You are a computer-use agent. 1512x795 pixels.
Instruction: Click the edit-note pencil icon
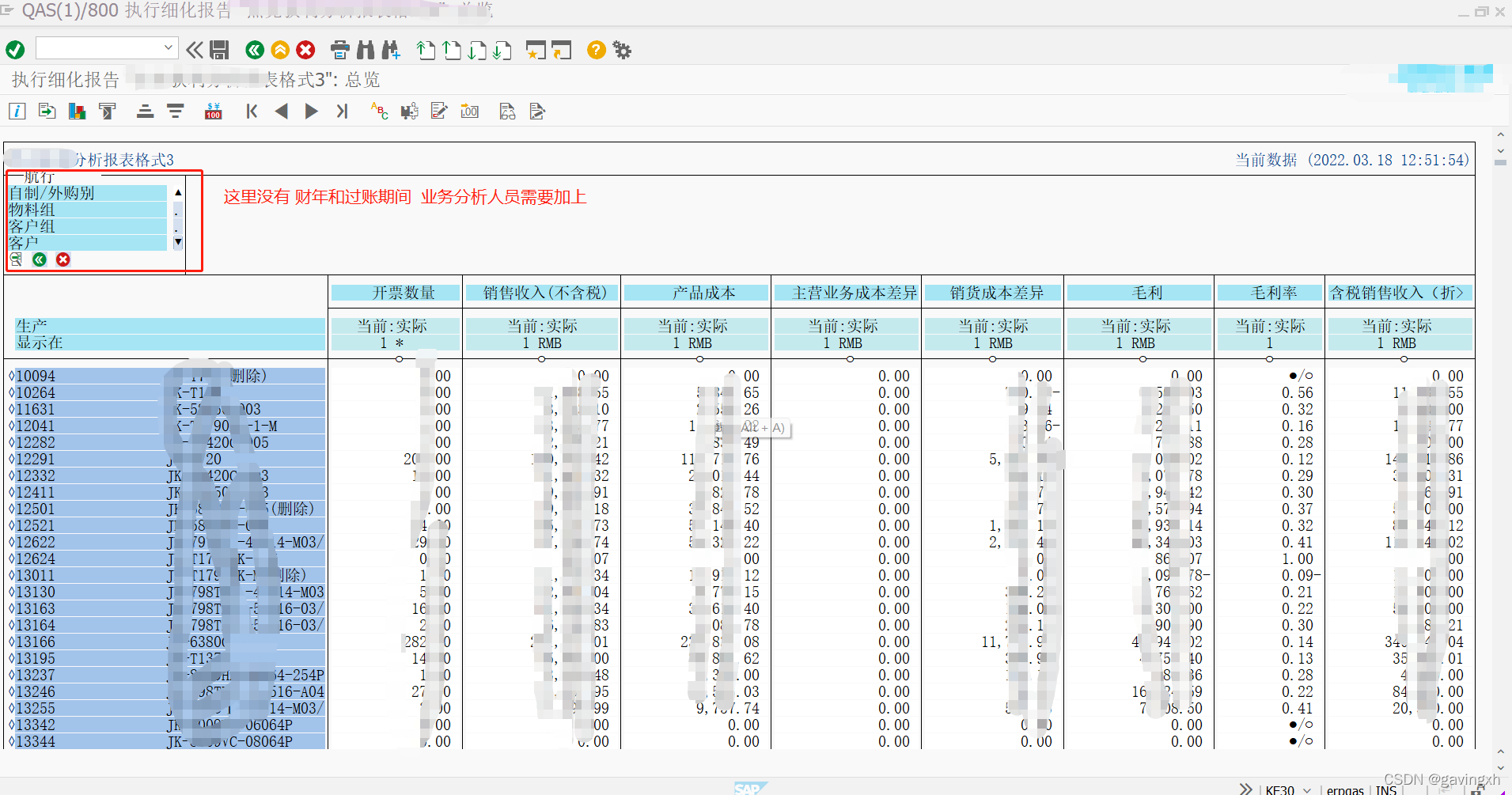439,111
